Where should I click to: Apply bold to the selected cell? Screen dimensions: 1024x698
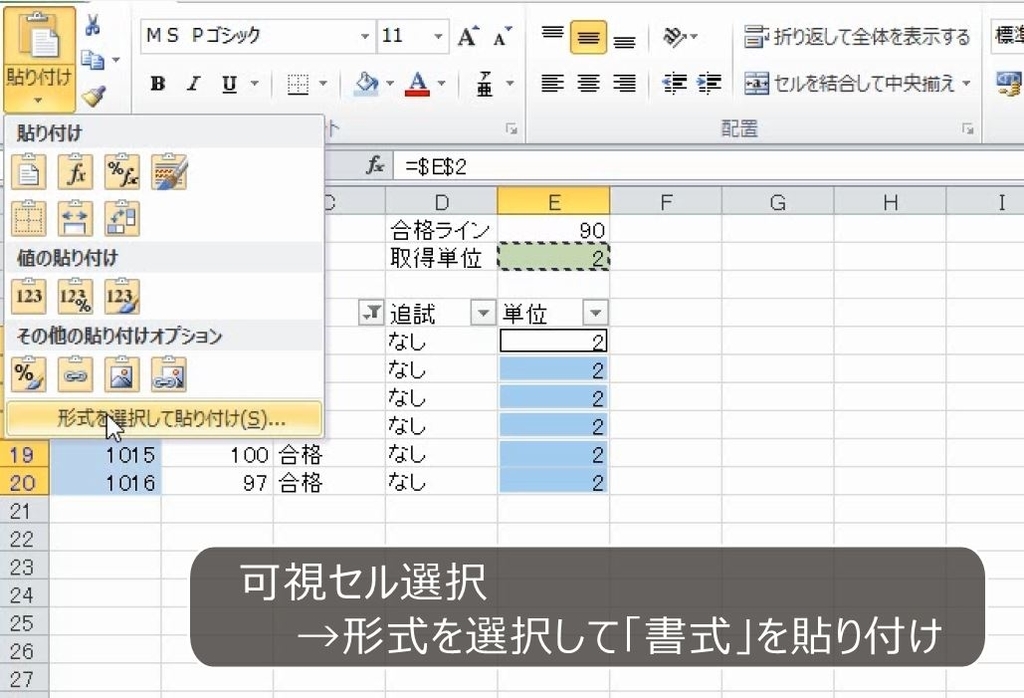[x=157, y=84]
